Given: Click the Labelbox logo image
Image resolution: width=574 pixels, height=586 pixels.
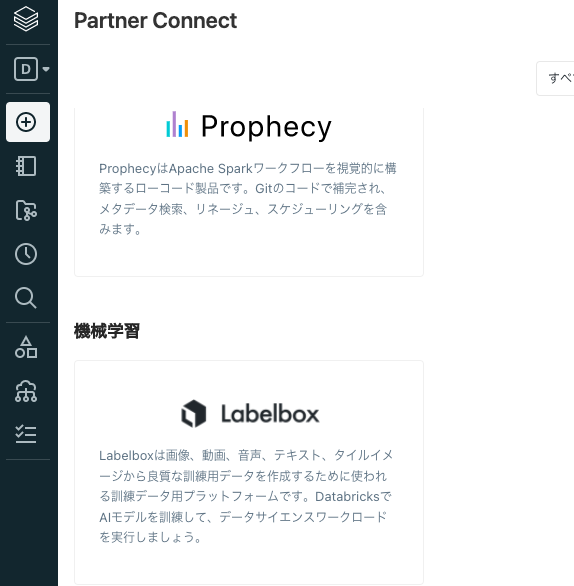Looking at the screenshot, I should coord(250,414).
